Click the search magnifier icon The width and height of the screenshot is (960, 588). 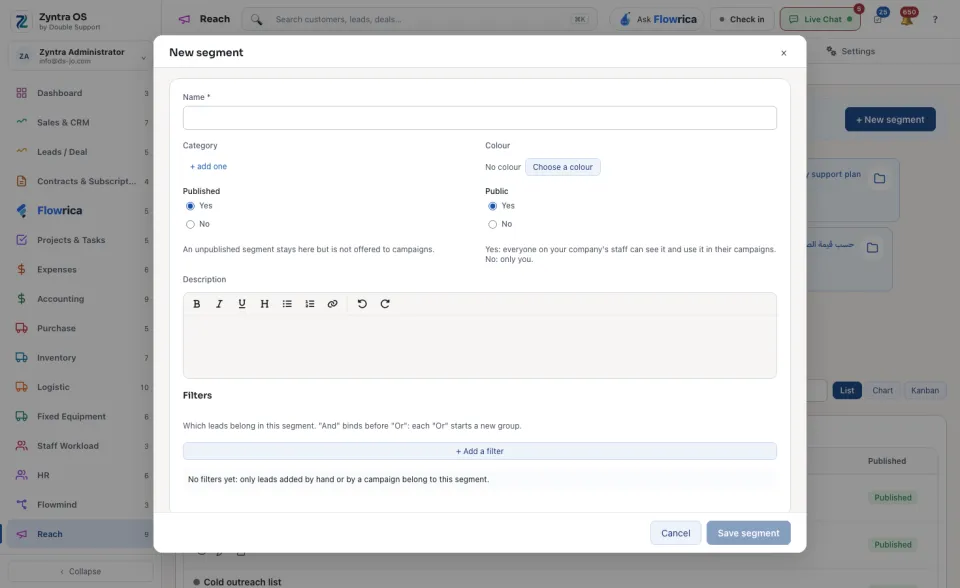[257, 20]
